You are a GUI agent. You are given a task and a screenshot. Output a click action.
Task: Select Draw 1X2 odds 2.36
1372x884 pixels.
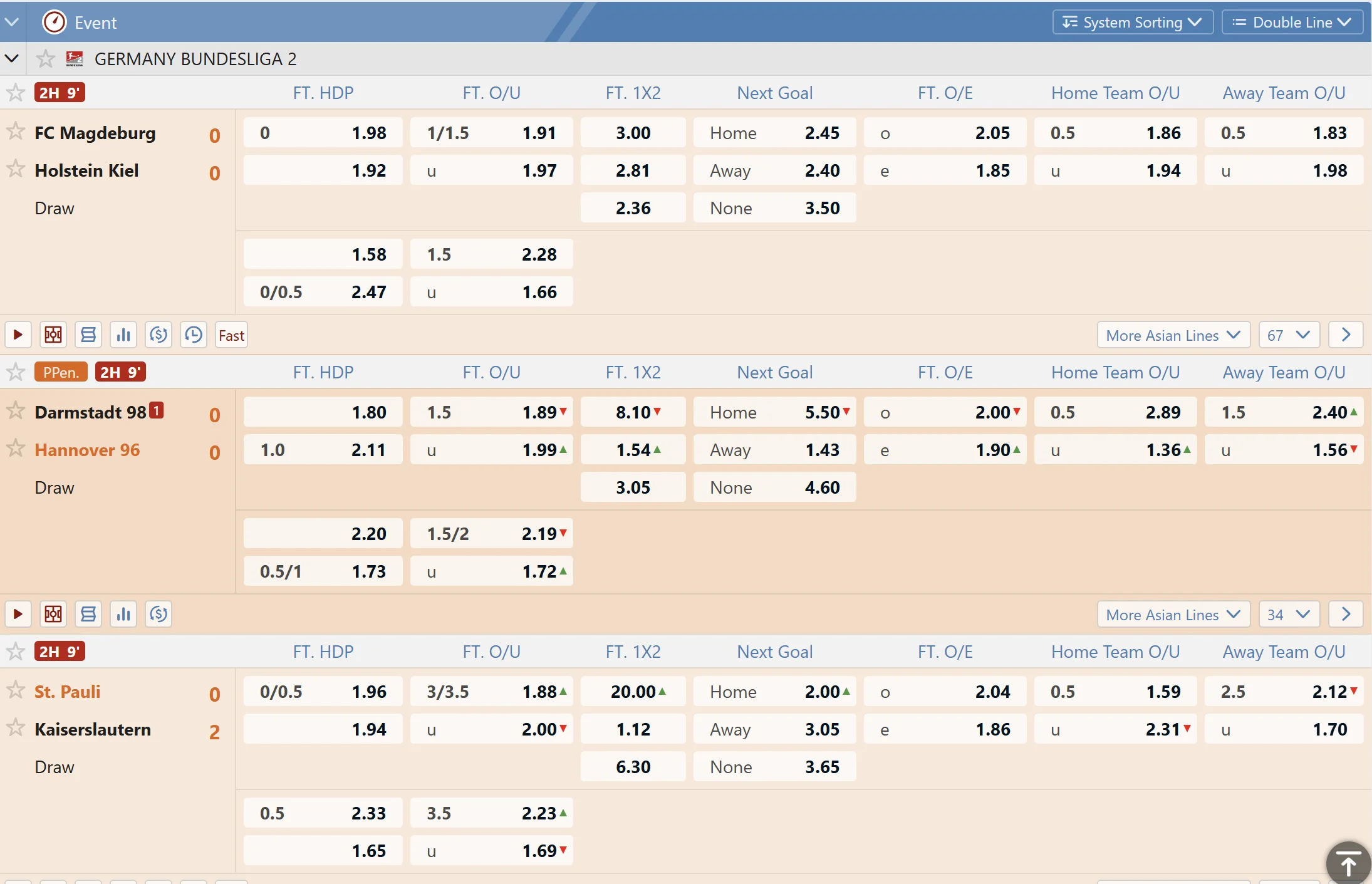click(633, 208)
